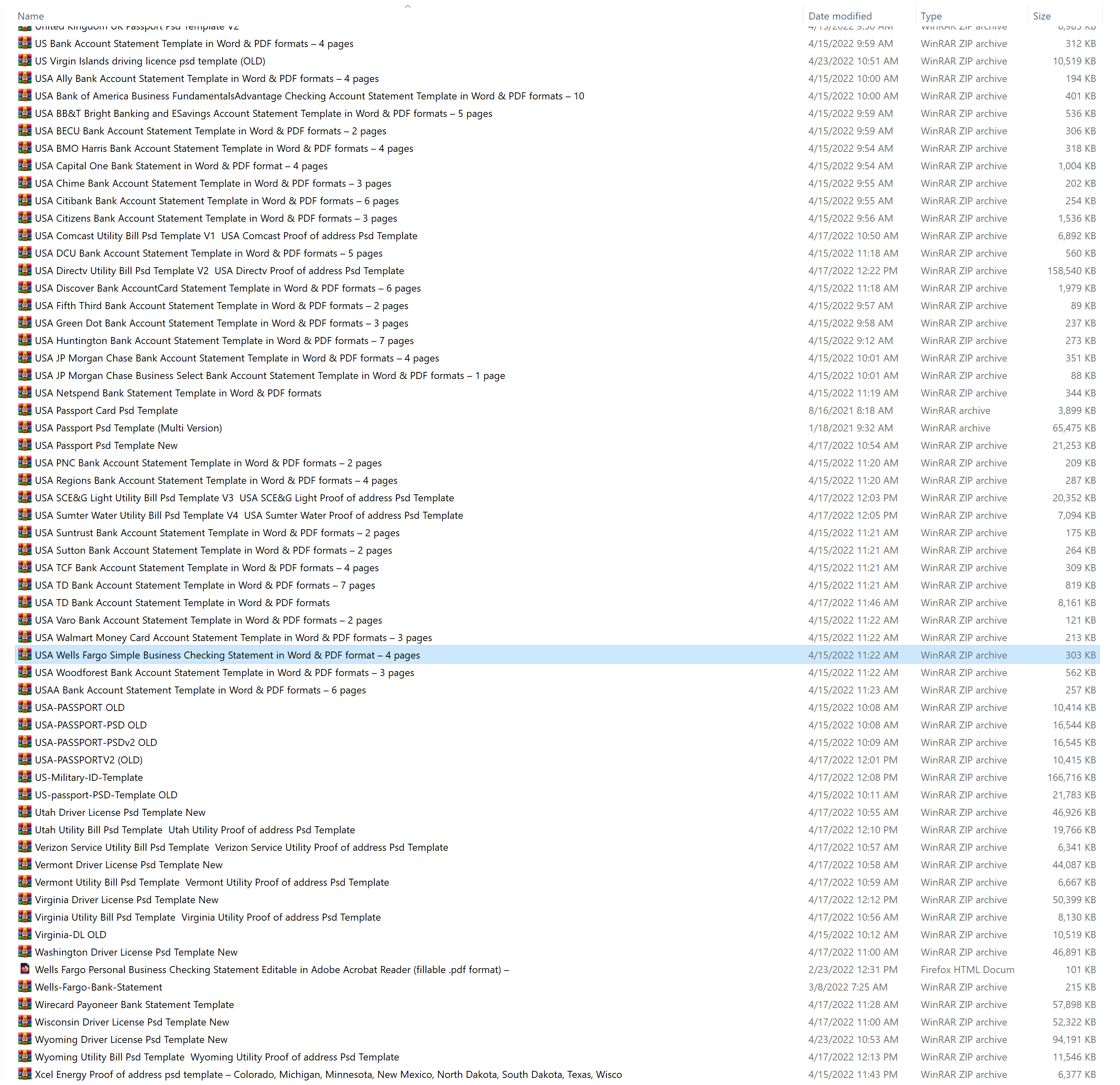
Task: Sort by Date modified column header
Action: click(839, 16)
